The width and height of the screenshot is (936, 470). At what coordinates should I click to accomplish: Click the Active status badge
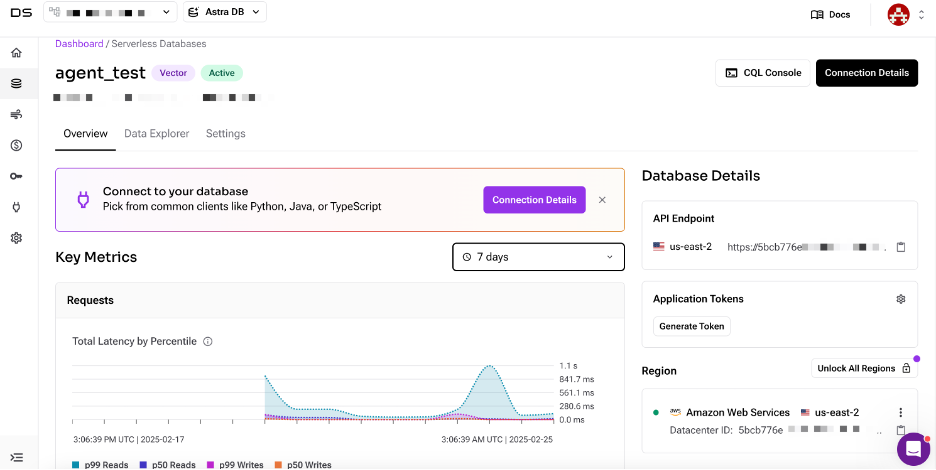(221, 73)
